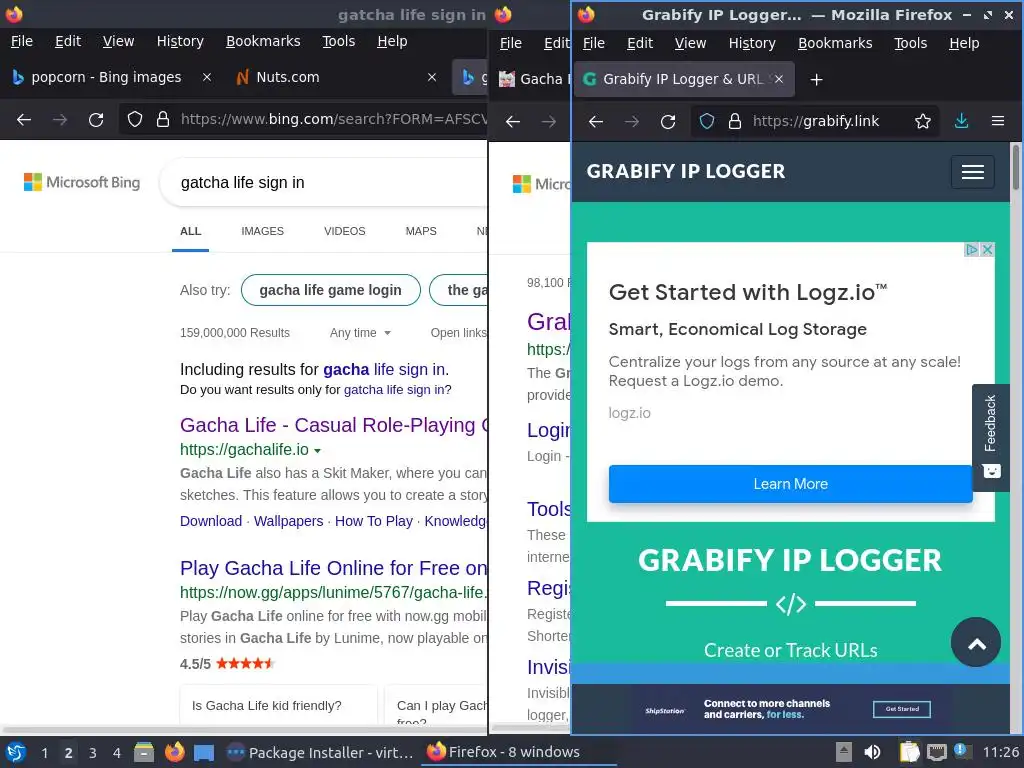Image resolution: width=1024 pixels, height=768 pixels.
Task: Expand Grabify site navigation hamburger
Action: [x=972, y=172]
